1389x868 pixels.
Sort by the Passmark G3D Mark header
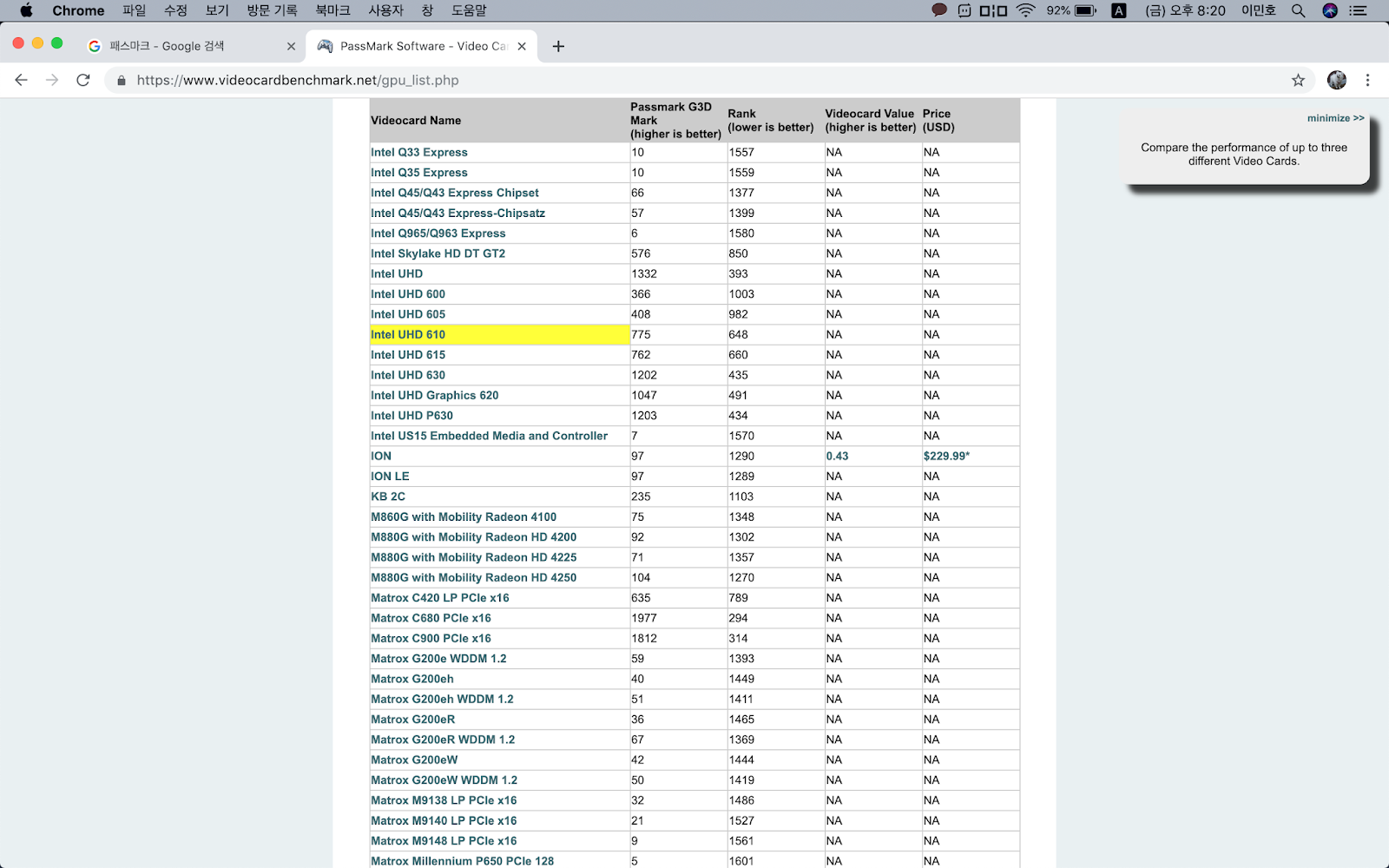[x=675, y=121]
